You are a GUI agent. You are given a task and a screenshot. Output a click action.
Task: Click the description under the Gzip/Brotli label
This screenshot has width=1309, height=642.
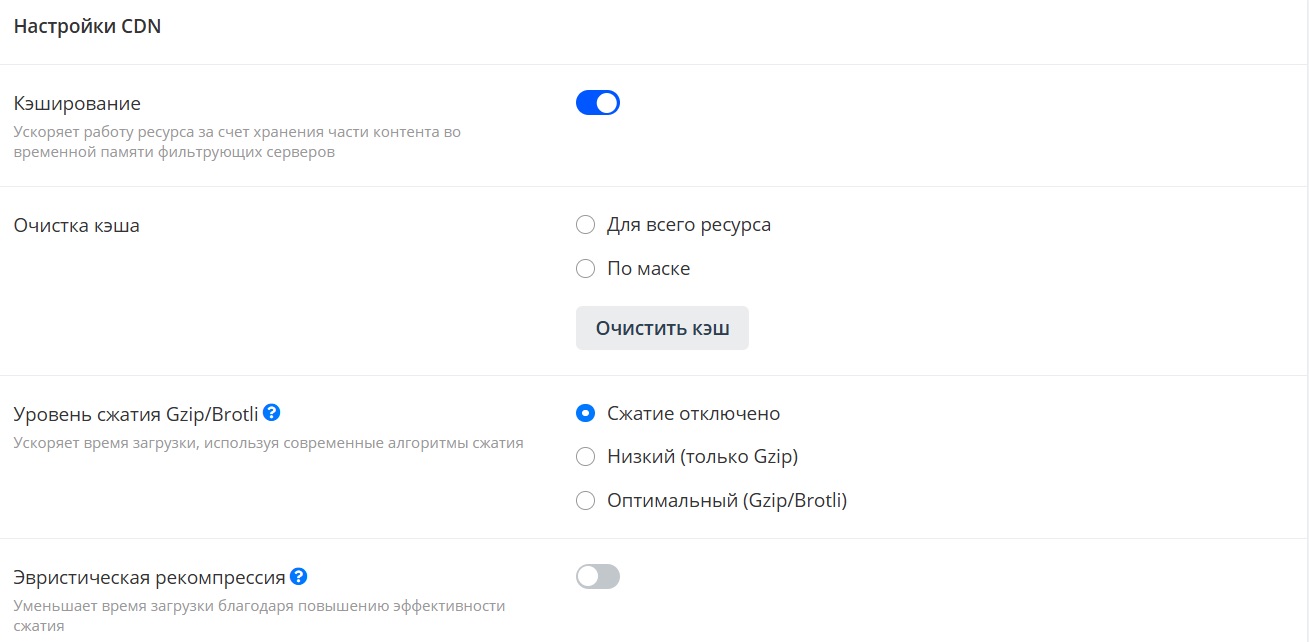coord(268,442)
